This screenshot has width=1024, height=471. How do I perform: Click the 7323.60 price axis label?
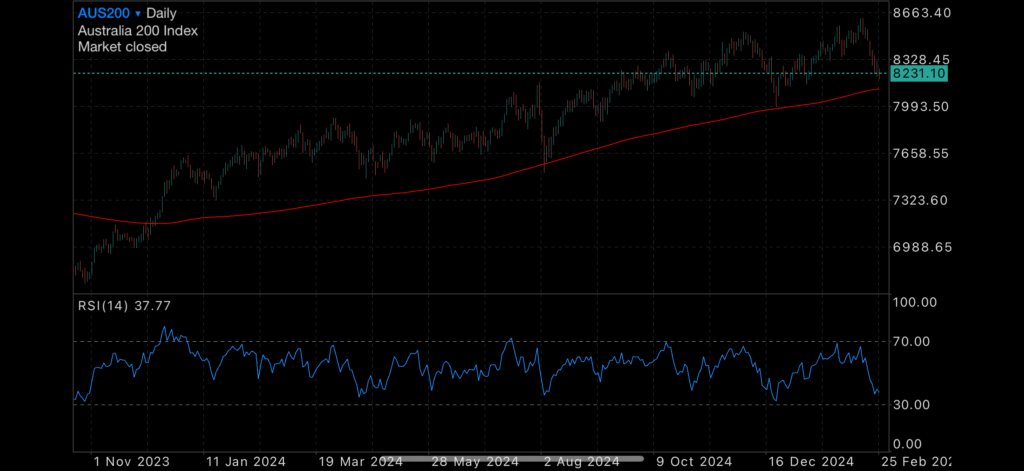click(x=920, y=200)
